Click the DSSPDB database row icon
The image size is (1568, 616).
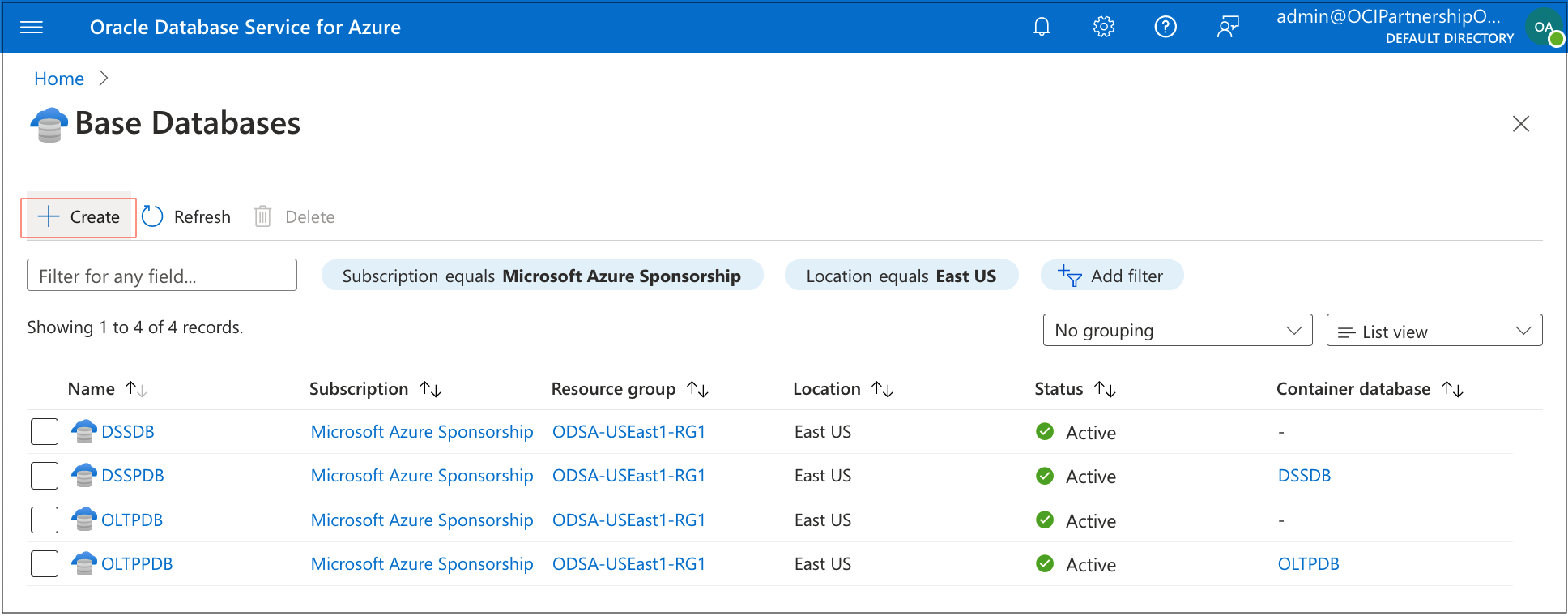pyautogui.click(x=84, y=476)
